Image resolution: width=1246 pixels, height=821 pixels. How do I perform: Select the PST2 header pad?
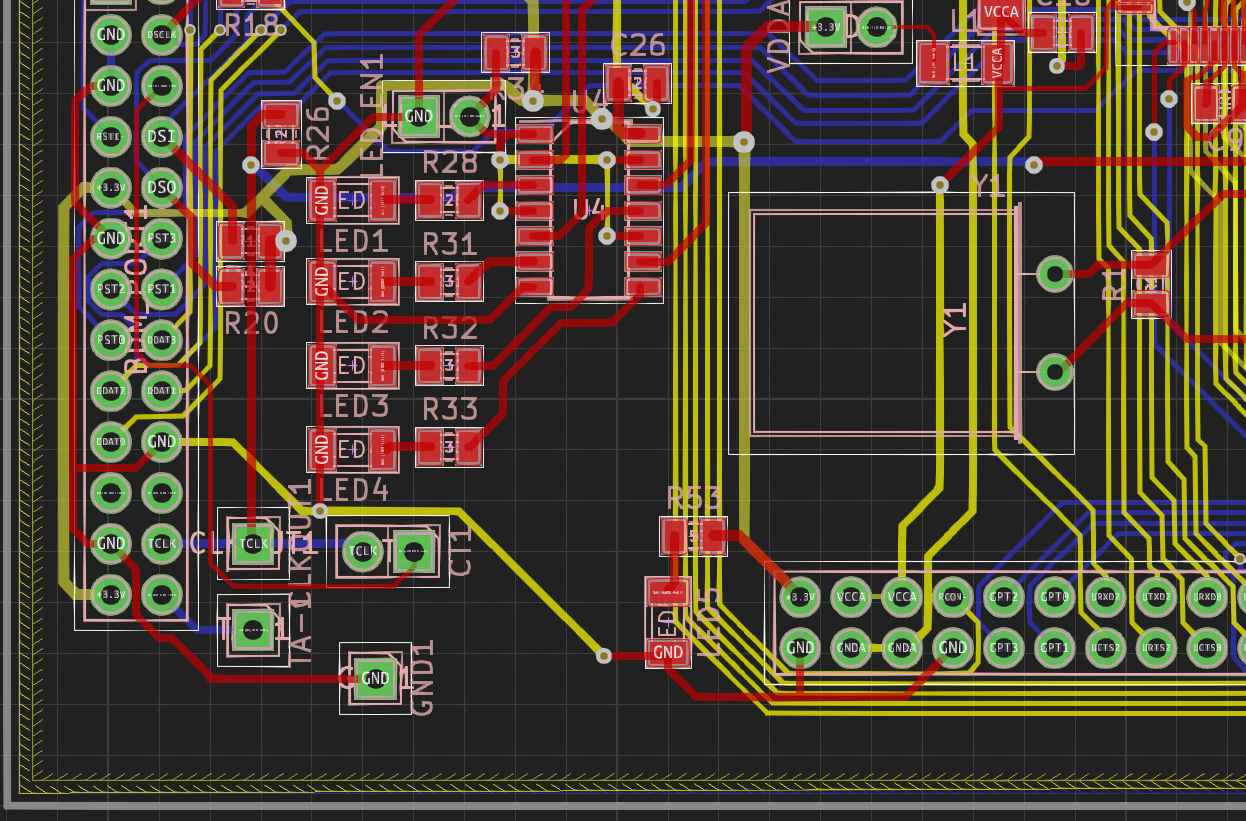coord(110,289)
